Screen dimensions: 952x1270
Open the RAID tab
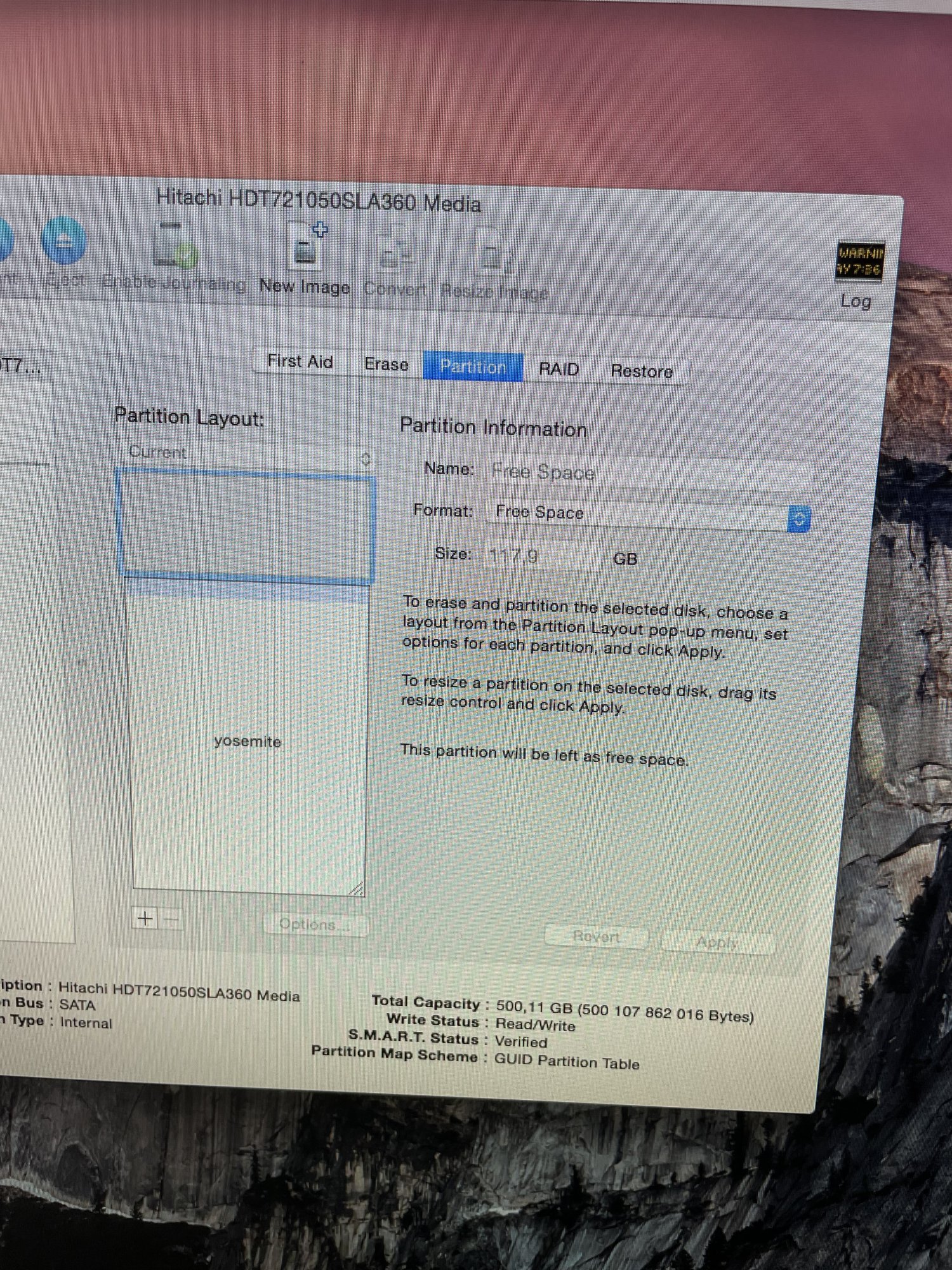coord(559,369)
